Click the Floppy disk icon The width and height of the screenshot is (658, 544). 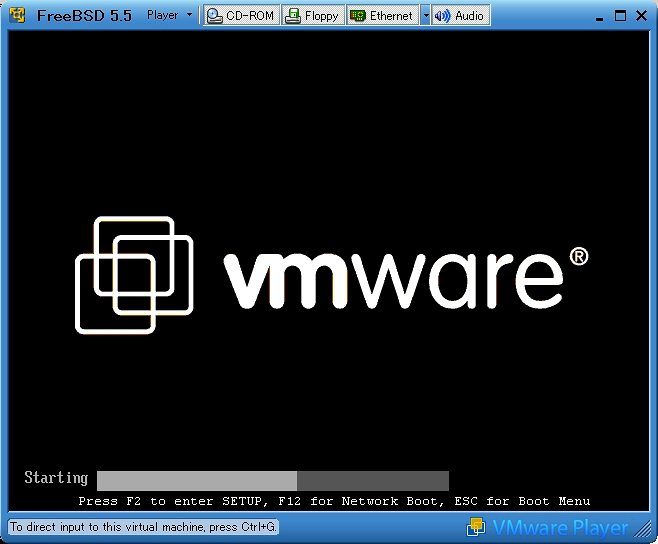click(x=293, y=16)
